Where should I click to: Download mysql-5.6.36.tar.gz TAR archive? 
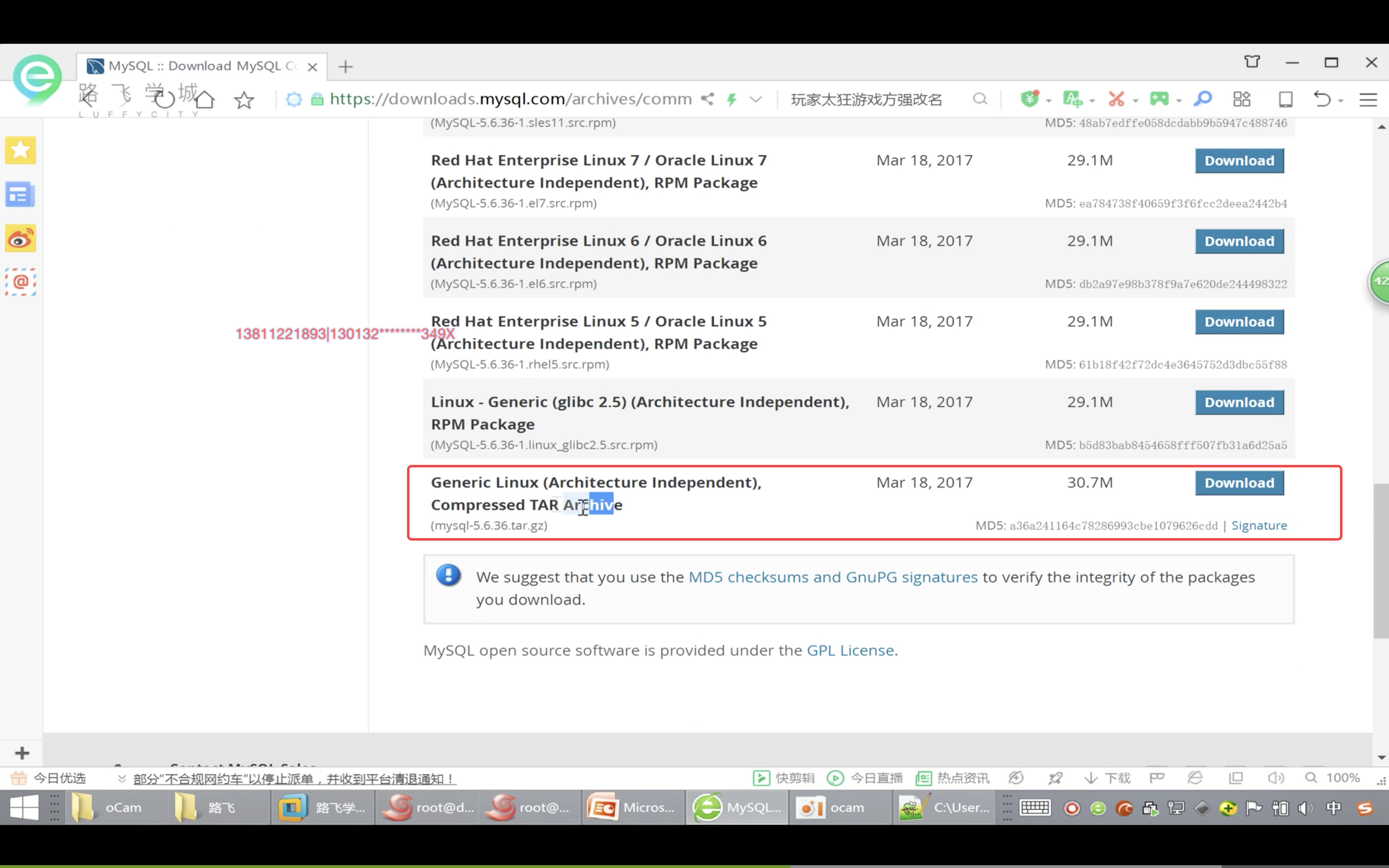(1239, 483)
